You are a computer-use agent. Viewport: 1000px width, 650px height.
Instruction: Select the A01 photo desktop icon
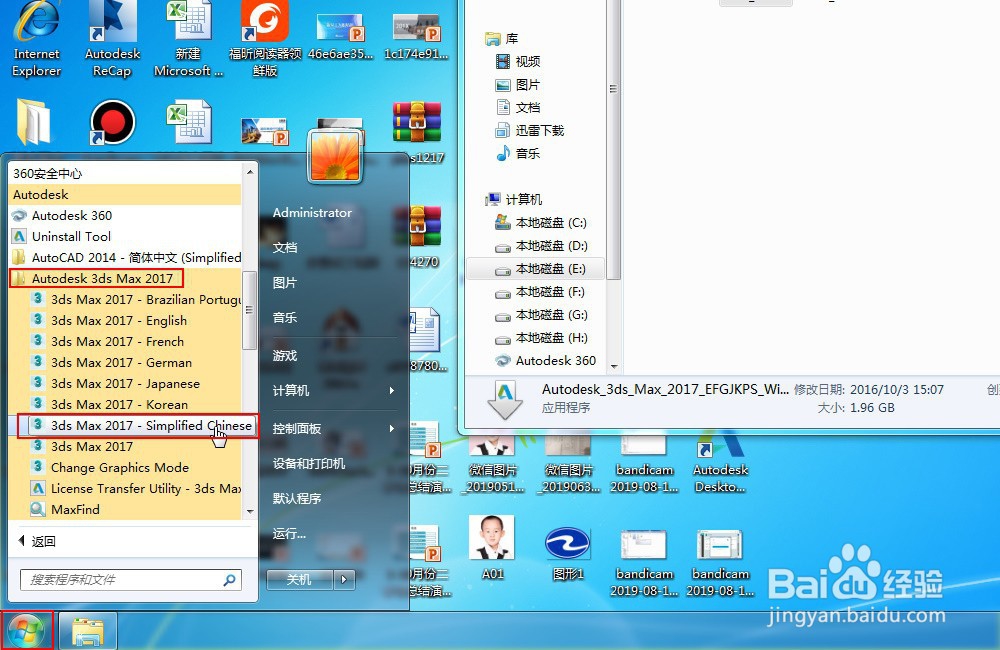492,547
